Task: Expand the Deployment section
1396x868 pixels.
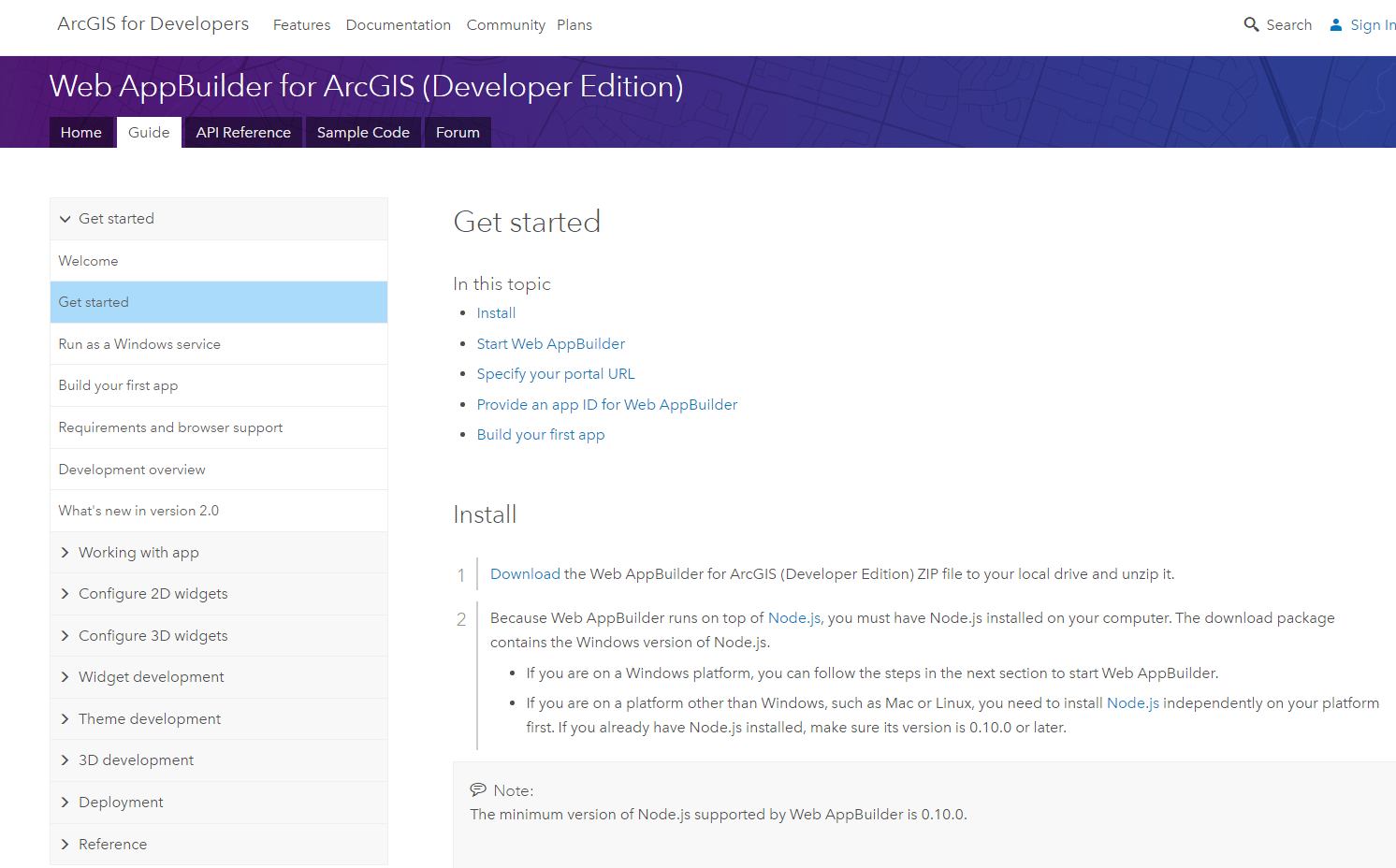Action: pyautogui.click(x=219, y=803)
